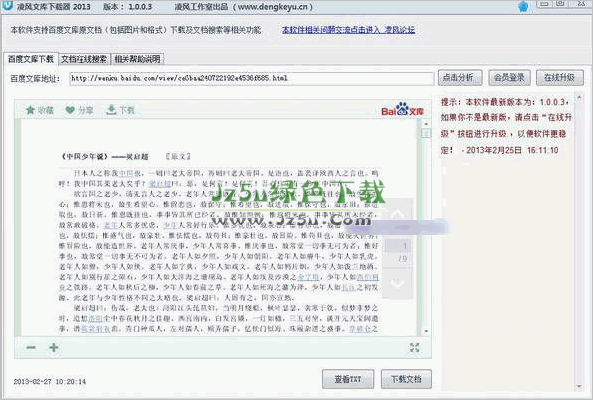The width and height of the screenshot is (593, 400).
Task: Click the 查看TXT button
Action: click(x=348, y=379)
